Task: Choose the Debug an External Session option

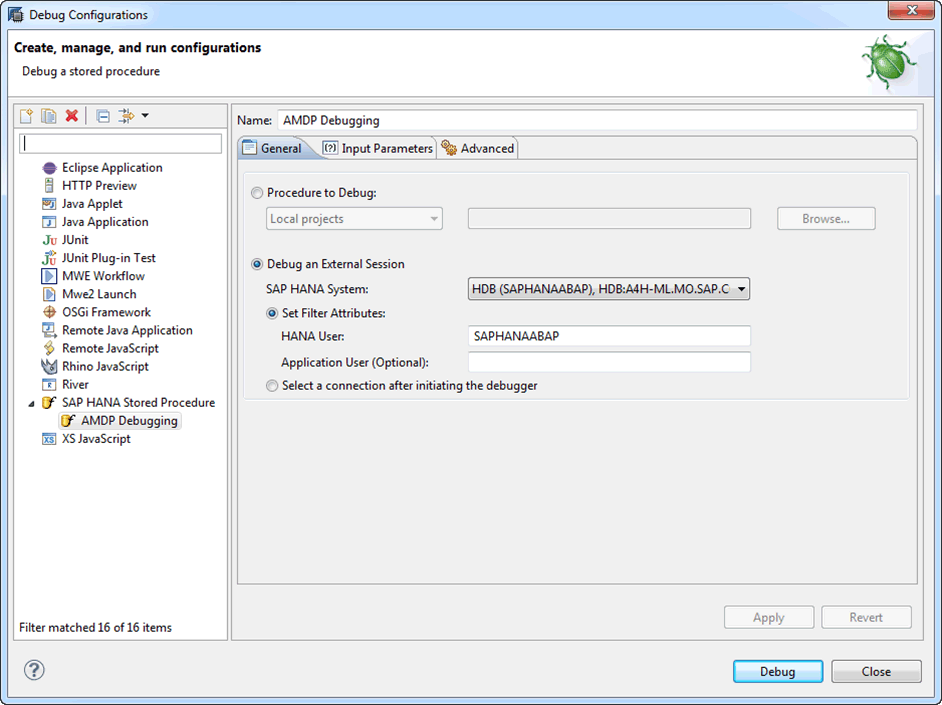Action: 259,265
